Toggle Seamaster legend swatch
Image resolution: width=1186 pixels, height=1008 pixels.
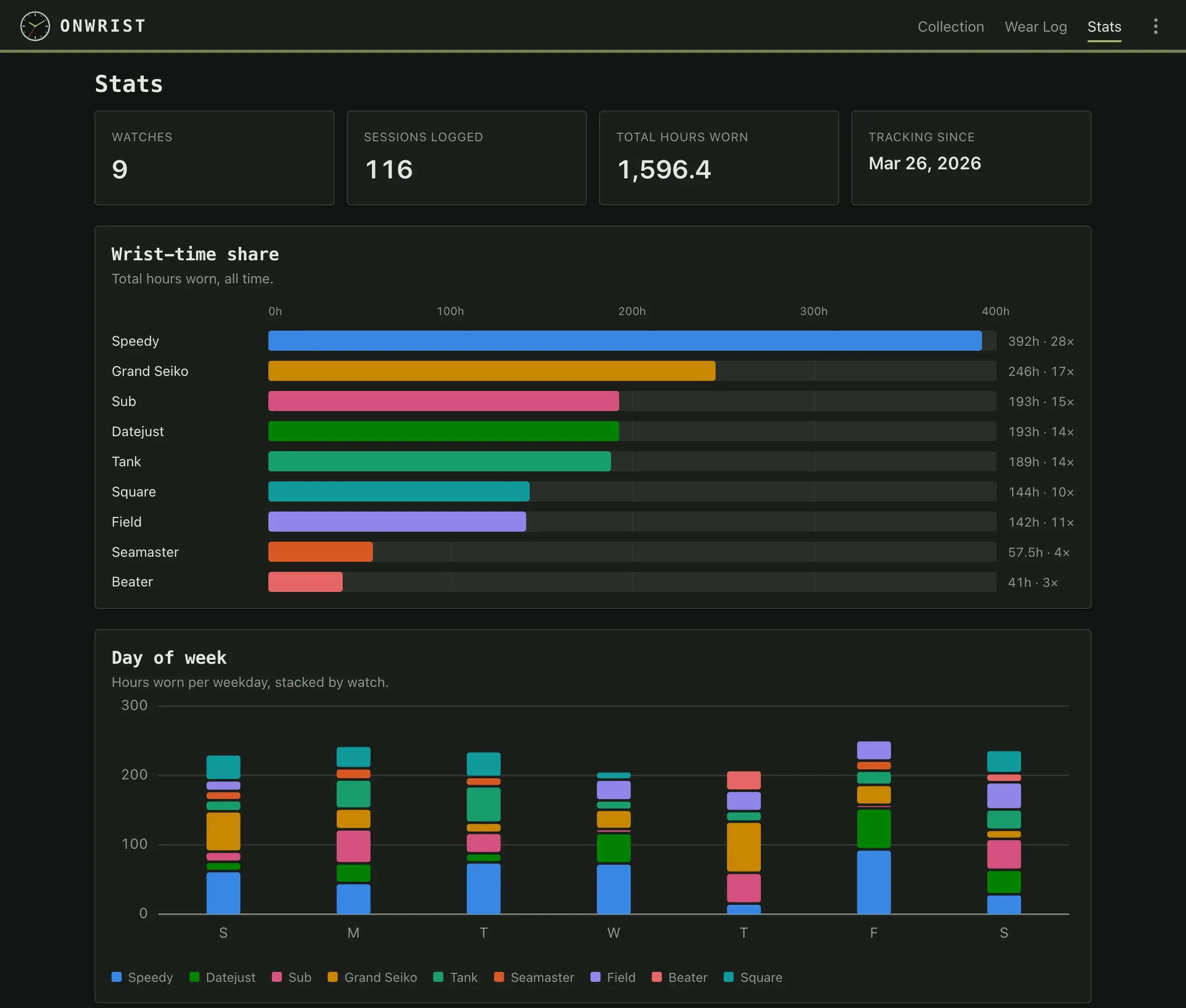(x=499, y=976)
